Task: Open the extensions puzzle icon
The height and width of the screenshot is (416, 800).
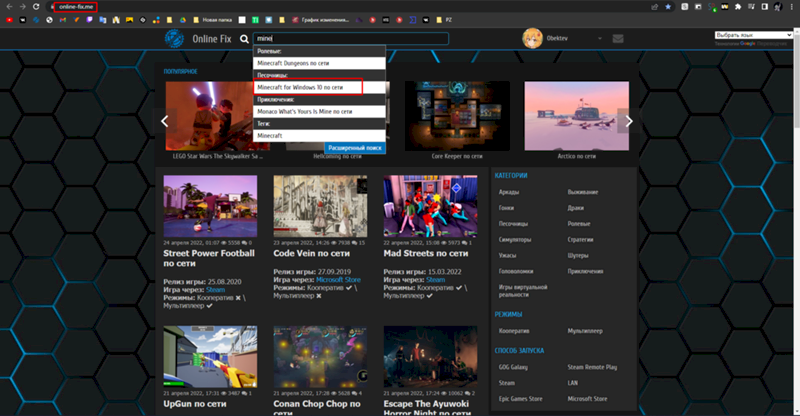Action: pyautogui.click(x=738, y=7)
